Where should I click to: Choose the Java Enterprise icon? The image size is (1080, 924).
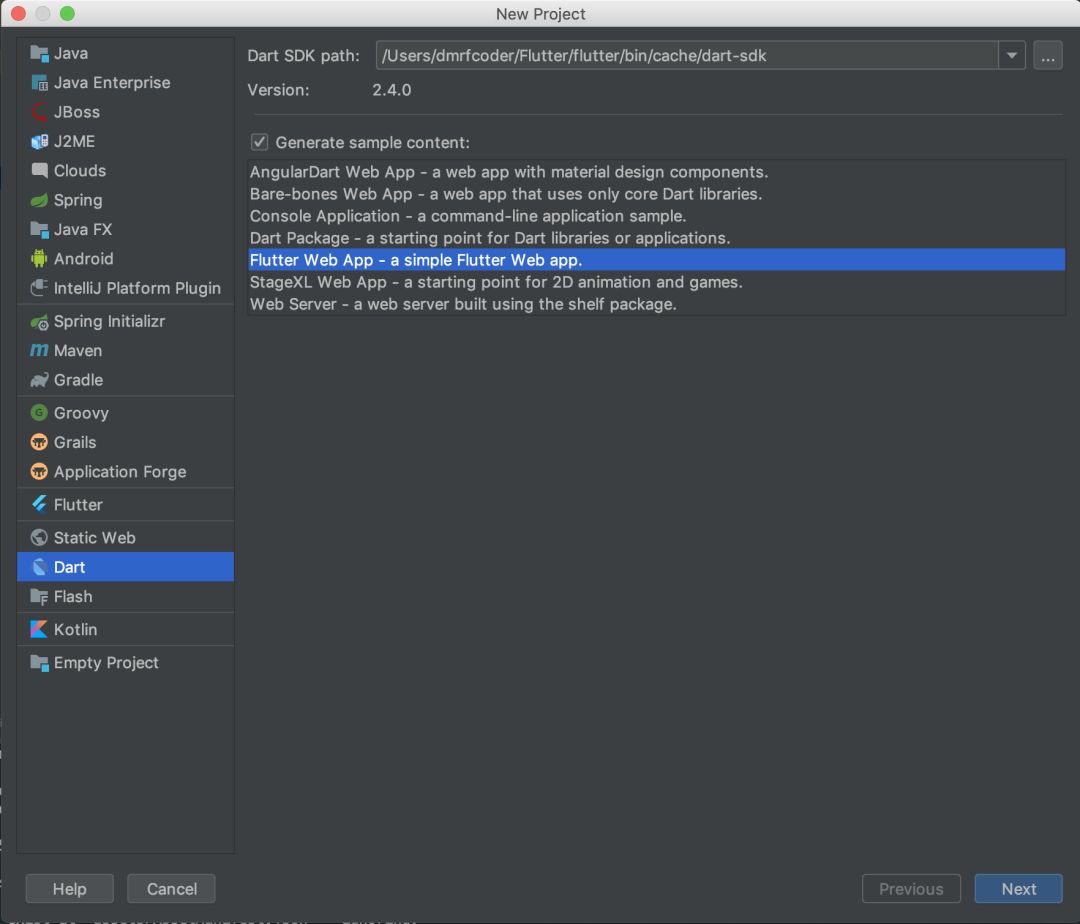(39, 83)
